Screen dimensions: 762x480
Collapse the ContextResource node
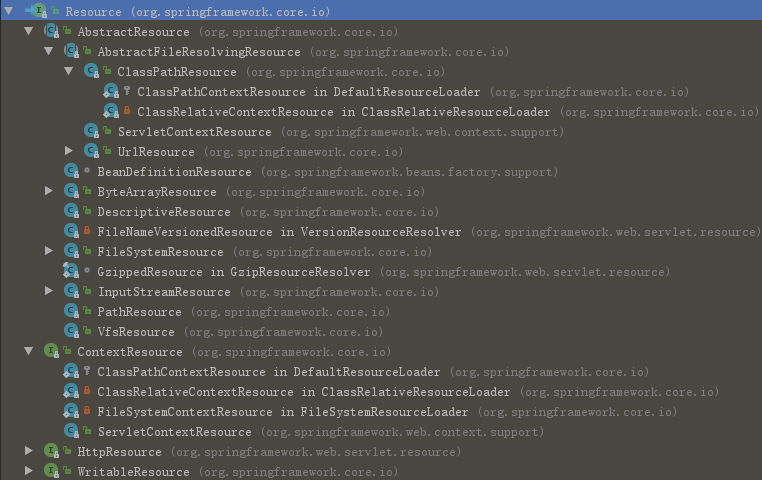coord(28,351)
